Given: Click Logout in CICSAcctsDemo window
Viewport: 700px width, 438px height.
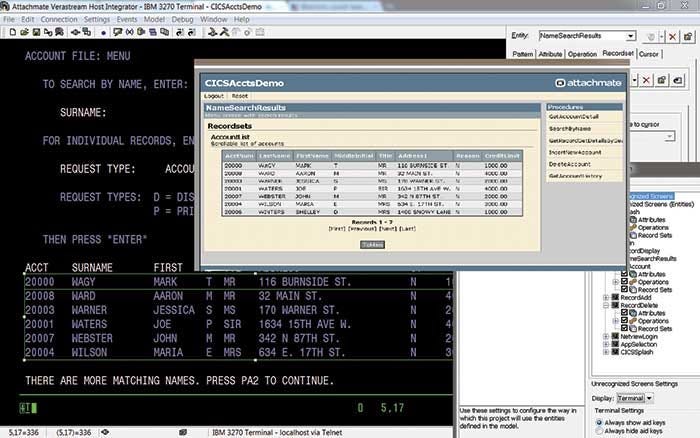Looking at the screenshot, I should (214, 96).
